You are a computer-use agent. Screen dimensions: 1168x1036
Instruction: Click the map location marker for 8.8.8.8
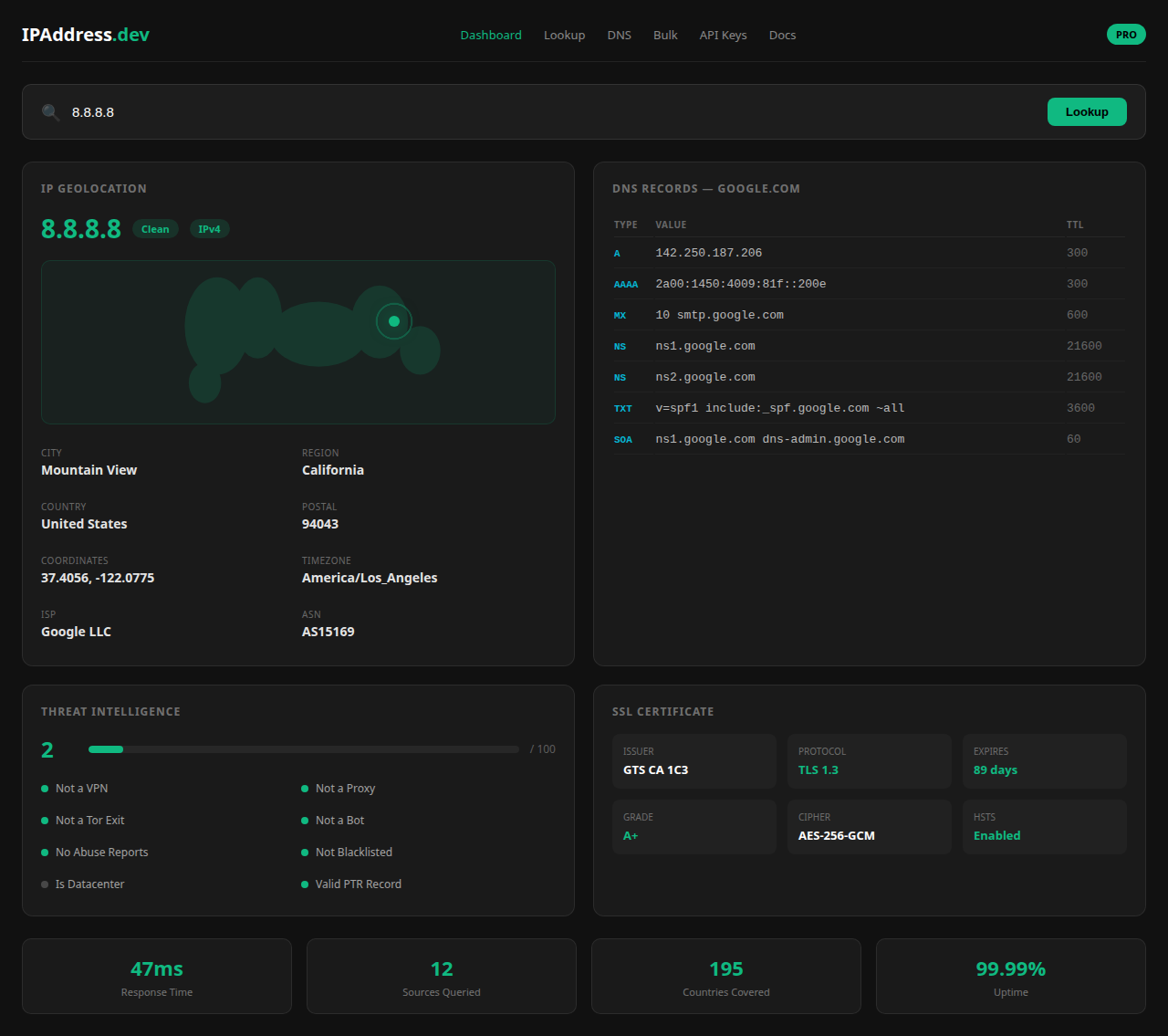pyautogui.click(x=394, y=321)
